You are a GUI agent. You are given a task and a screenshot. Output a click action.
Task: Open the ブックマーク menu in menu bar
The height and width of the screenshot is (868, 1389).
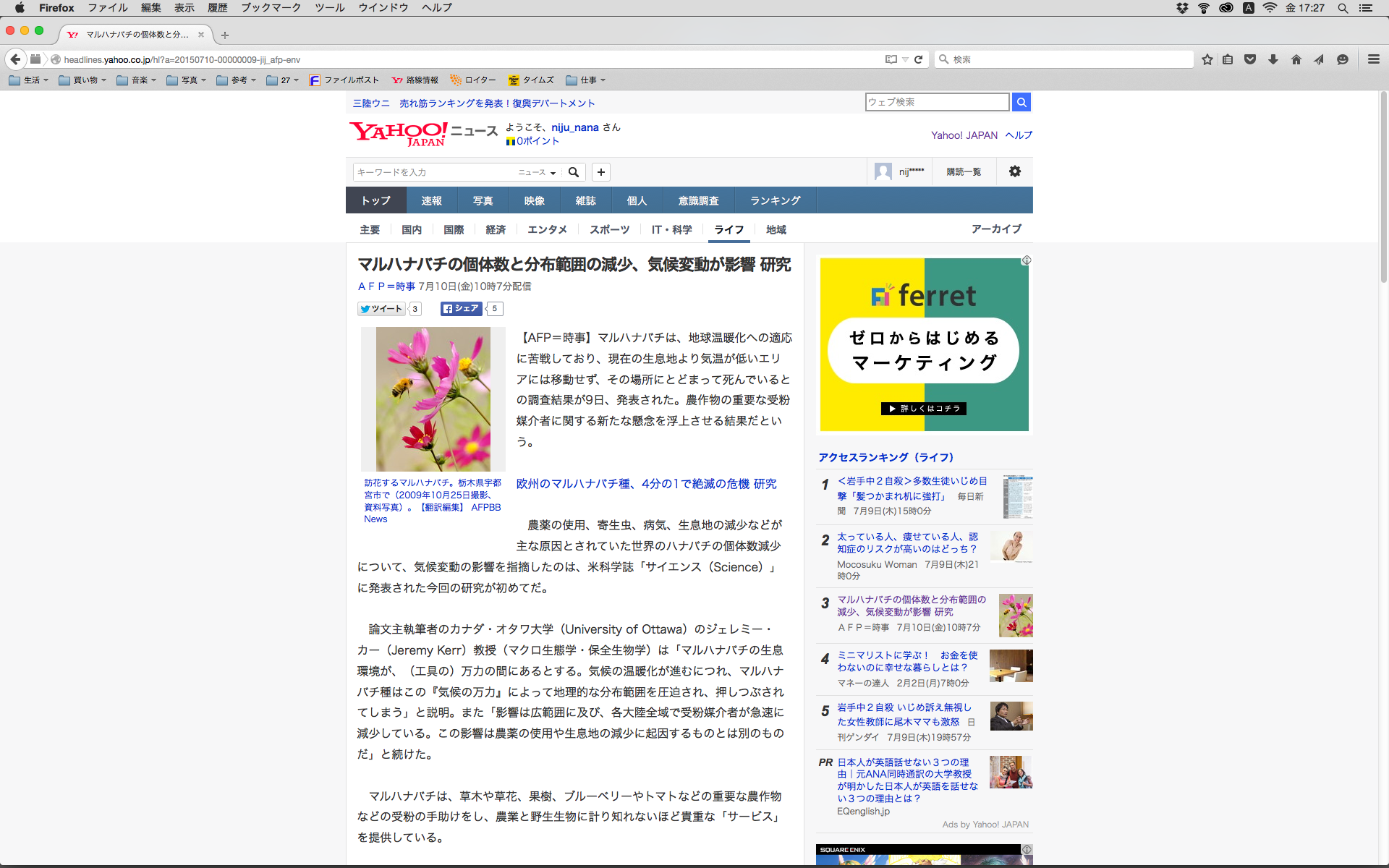point(271,7)
